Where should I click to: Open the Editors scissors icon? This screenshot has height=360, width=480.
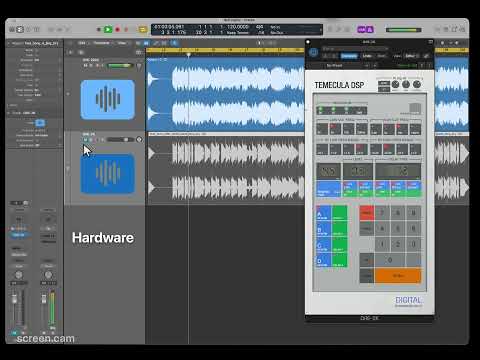point(68,30)
